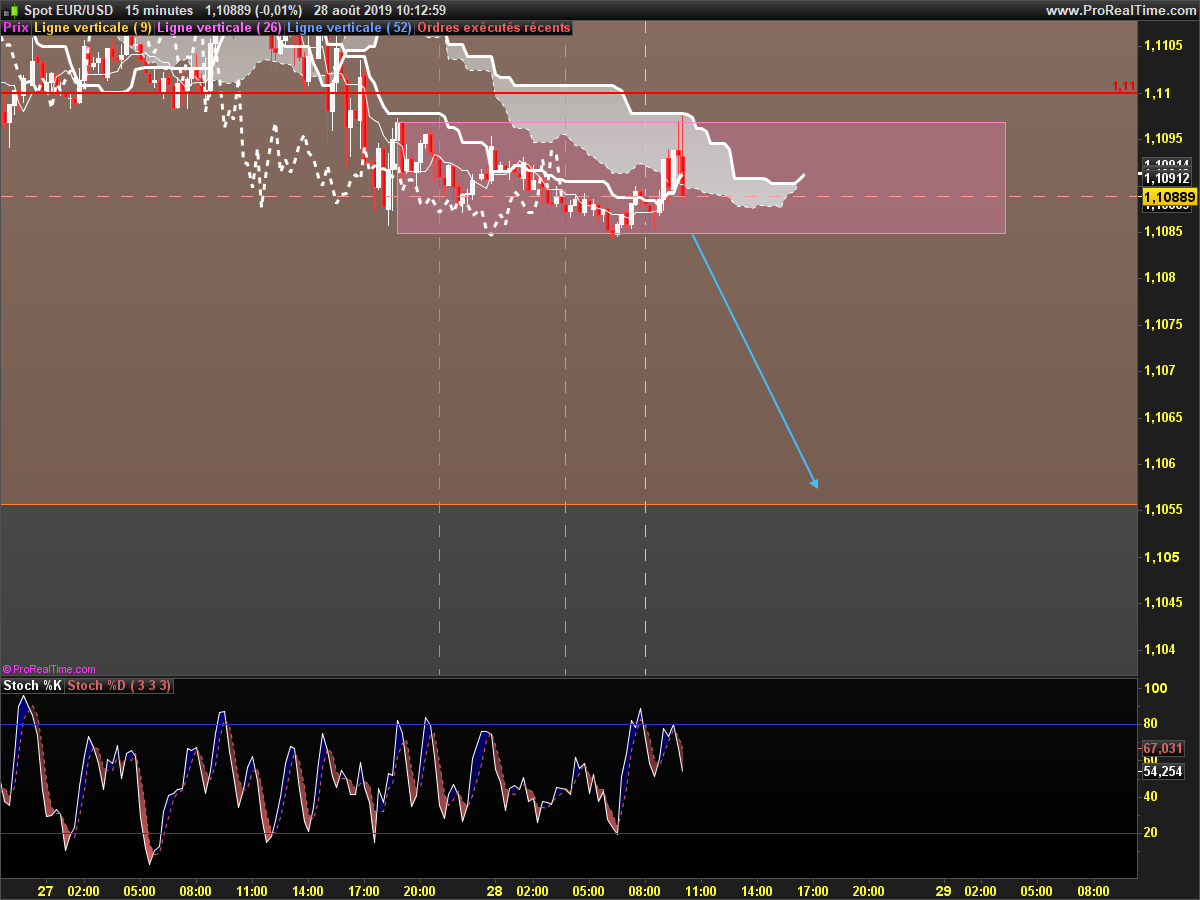This screenshot has width=1200, height=900.
Task: Open the www.ProRealTime.com link
Action: 1119,10
